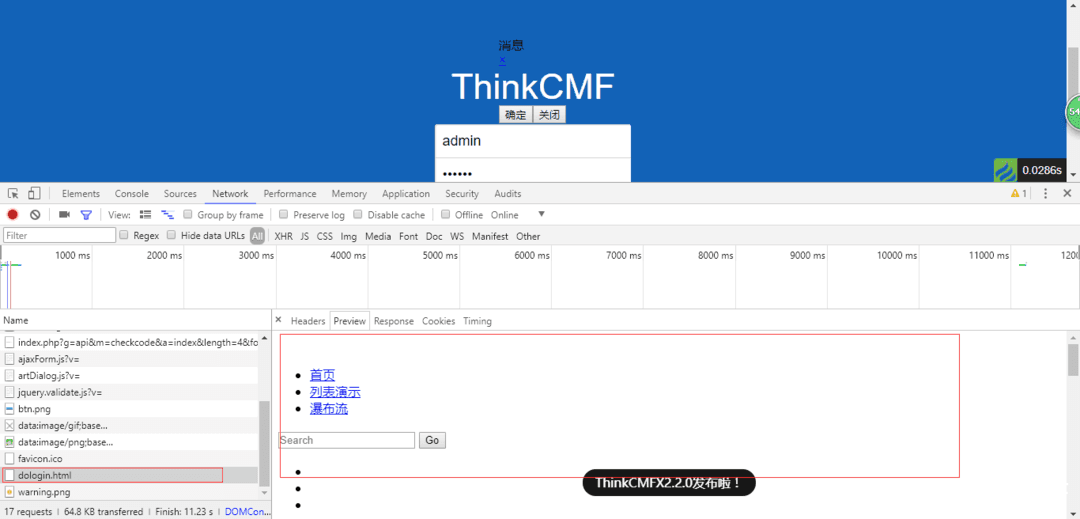Close the request details pane
This screenshot has width=1080, height=519.
click(x=278, y=320)
